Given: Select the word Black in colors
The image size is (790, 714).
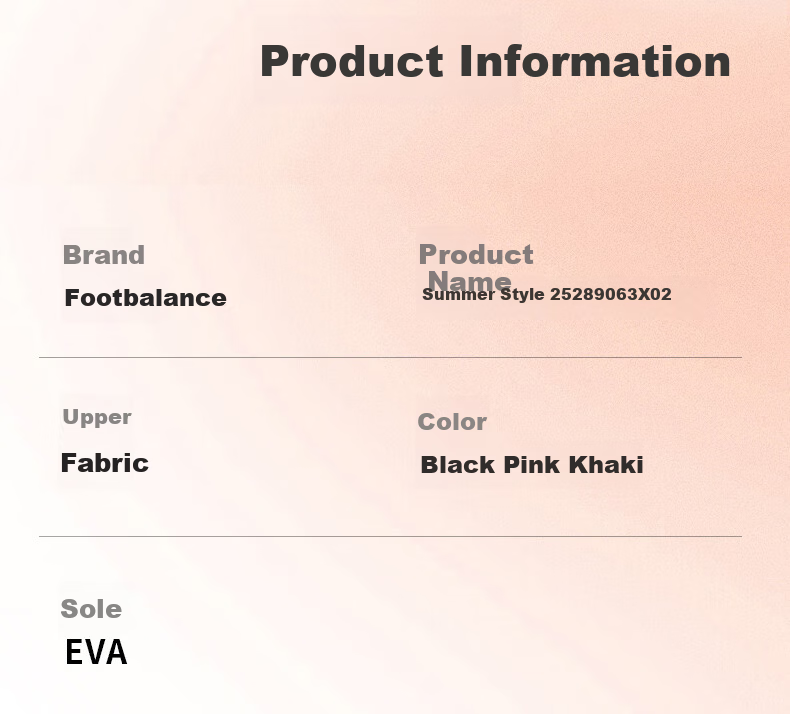Looking at the screenshot, I should tap(457, 465).
